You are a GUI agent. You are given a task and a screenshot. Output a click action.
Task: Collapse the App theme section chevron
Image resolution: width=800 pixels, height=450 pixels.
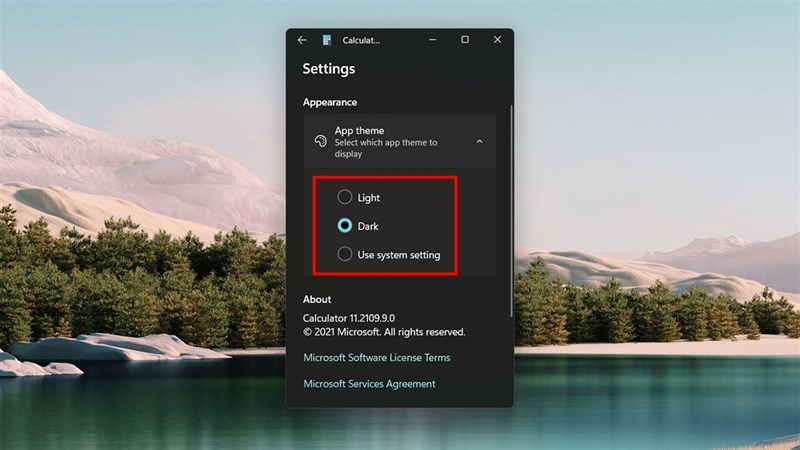(479, 141)
